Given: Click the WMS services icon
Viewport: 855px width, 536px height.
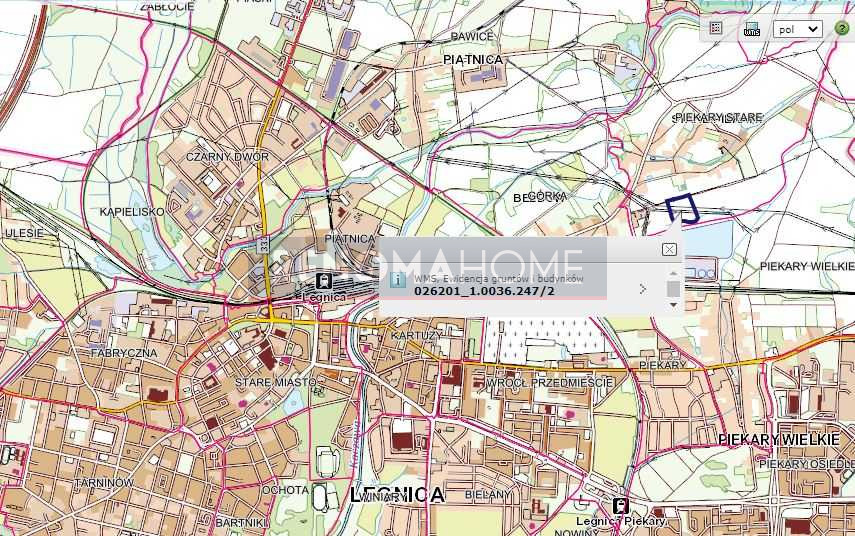Looking at the screenshot, I should point(752,29).
